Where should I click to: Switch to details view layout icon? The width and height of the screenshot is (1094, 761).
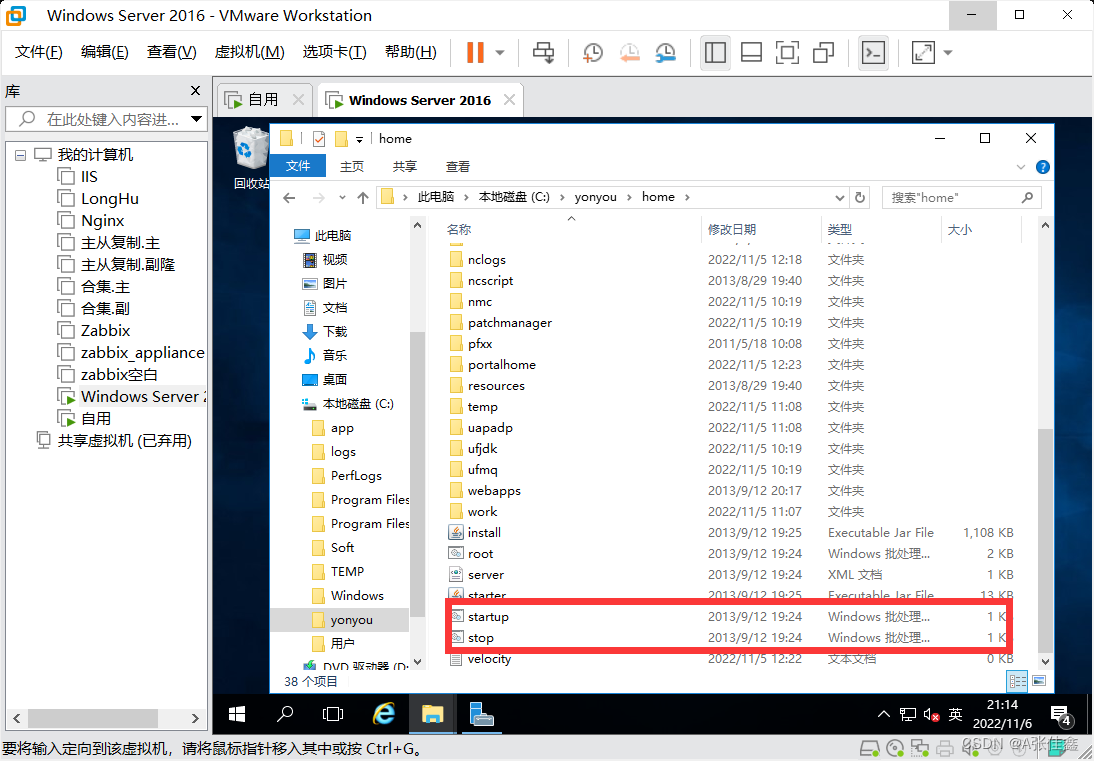tap(1018, 681)
